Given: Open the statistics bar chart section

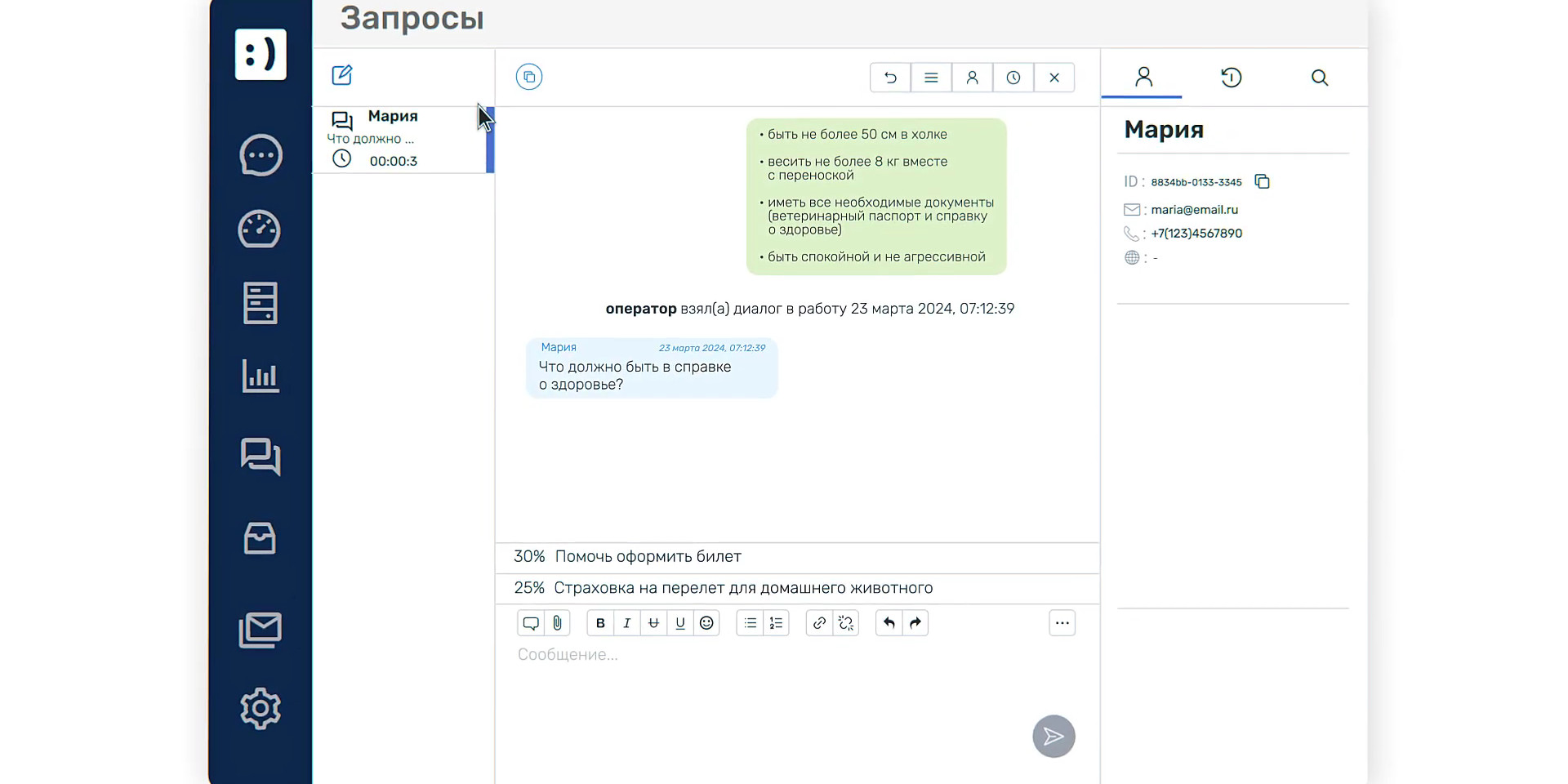Looking at the screenshot, I should point(260,376).
